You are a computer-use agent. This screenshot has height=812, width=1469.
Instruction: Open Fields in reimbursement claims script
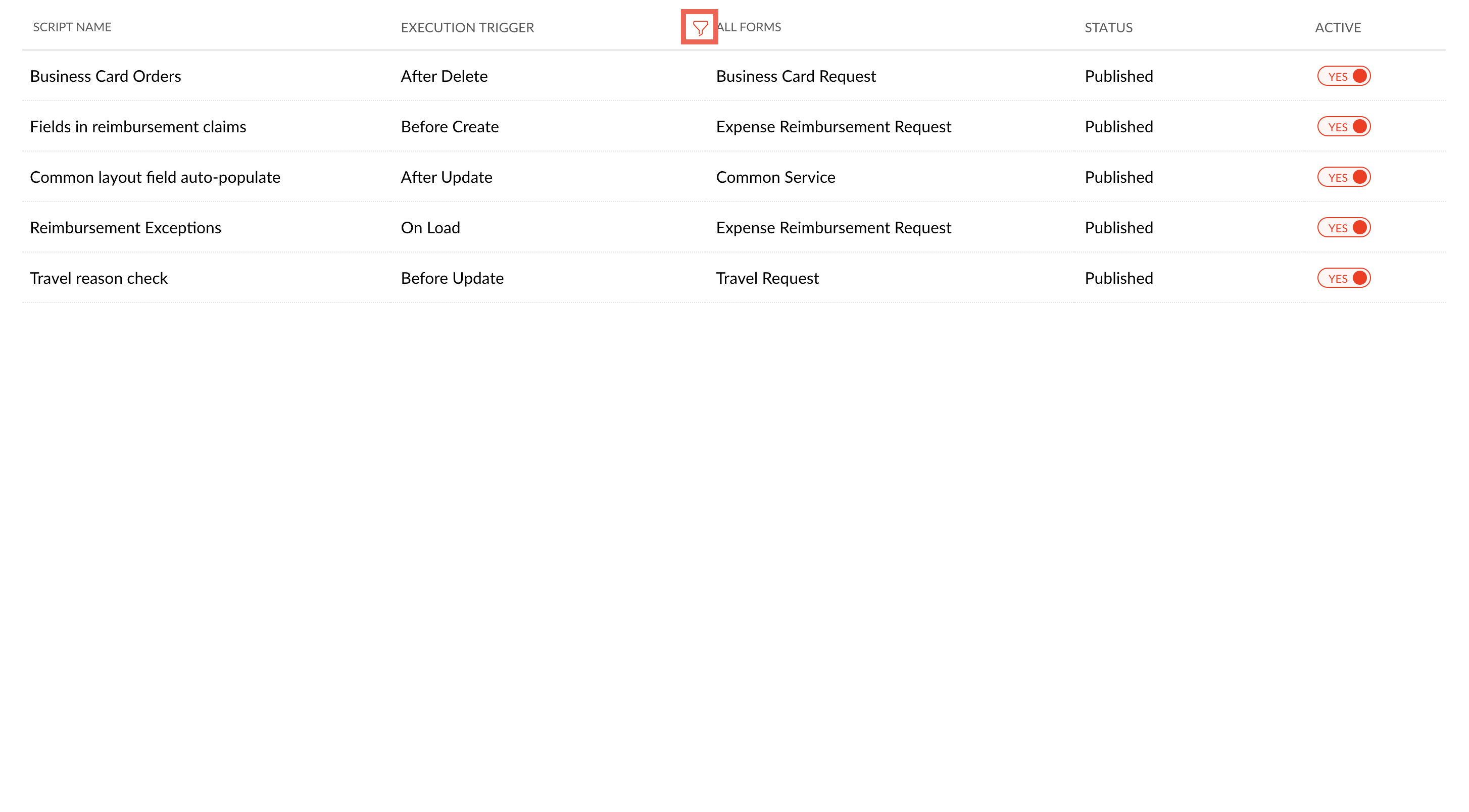[x=138, y=127]
